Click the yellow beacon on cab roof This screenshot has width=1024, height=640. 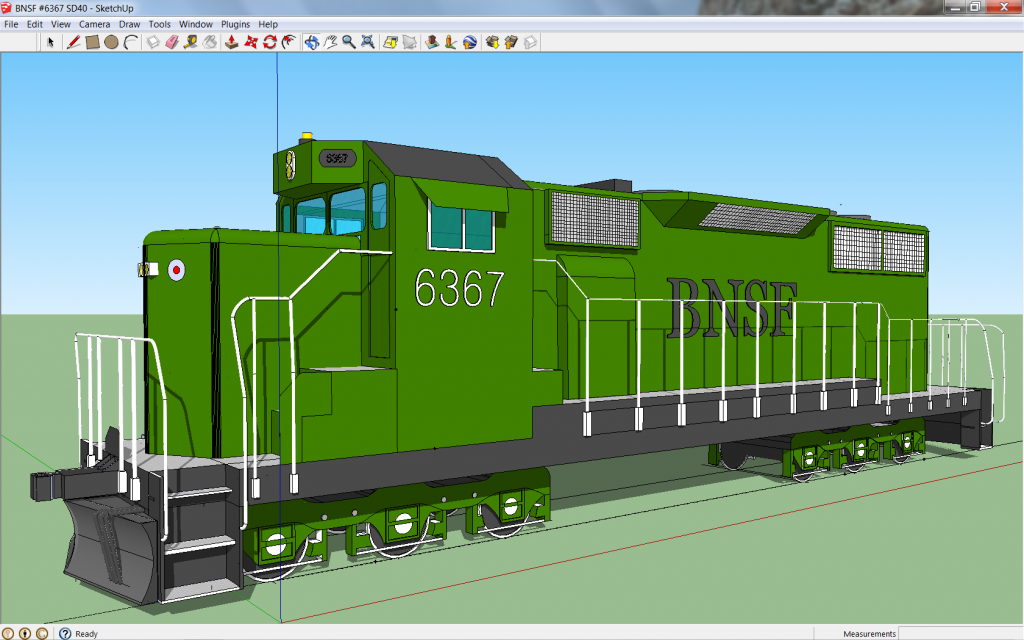coord(306,136)
